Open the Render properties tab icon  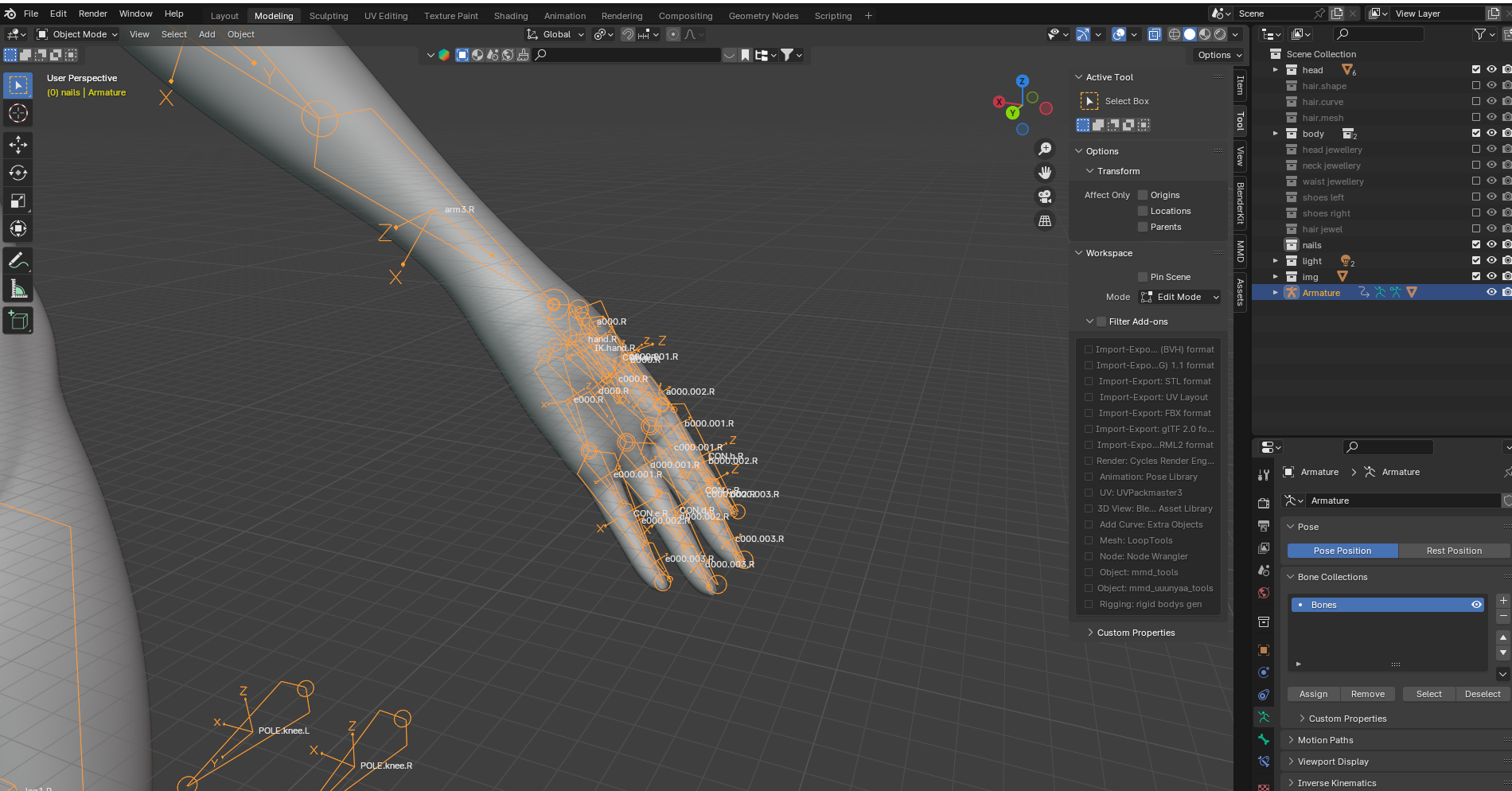click(1264, 503)
